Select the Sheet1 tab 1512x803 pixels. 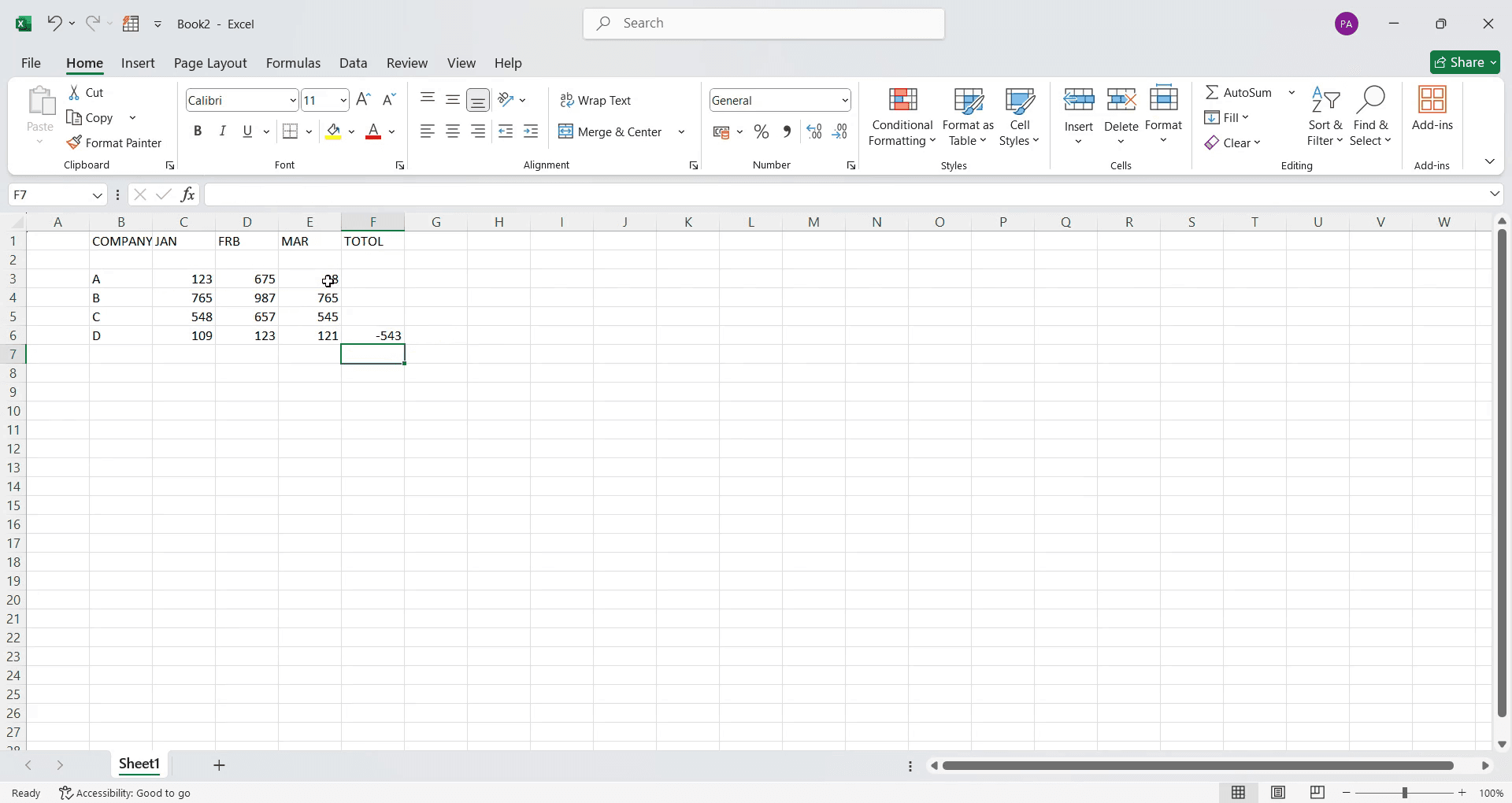coord(139,764)
